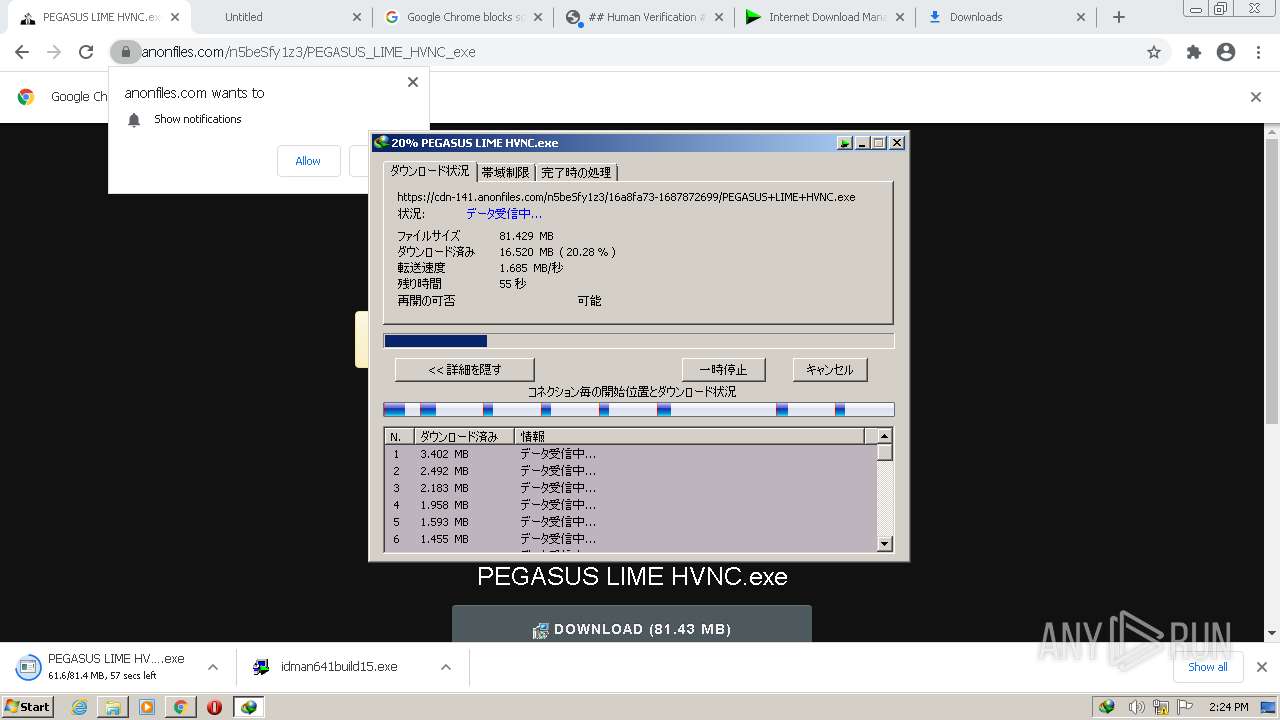Select connection row 3 with 2.183 MB
Viewport: 1280px width, 720px height.
(631, 488)
